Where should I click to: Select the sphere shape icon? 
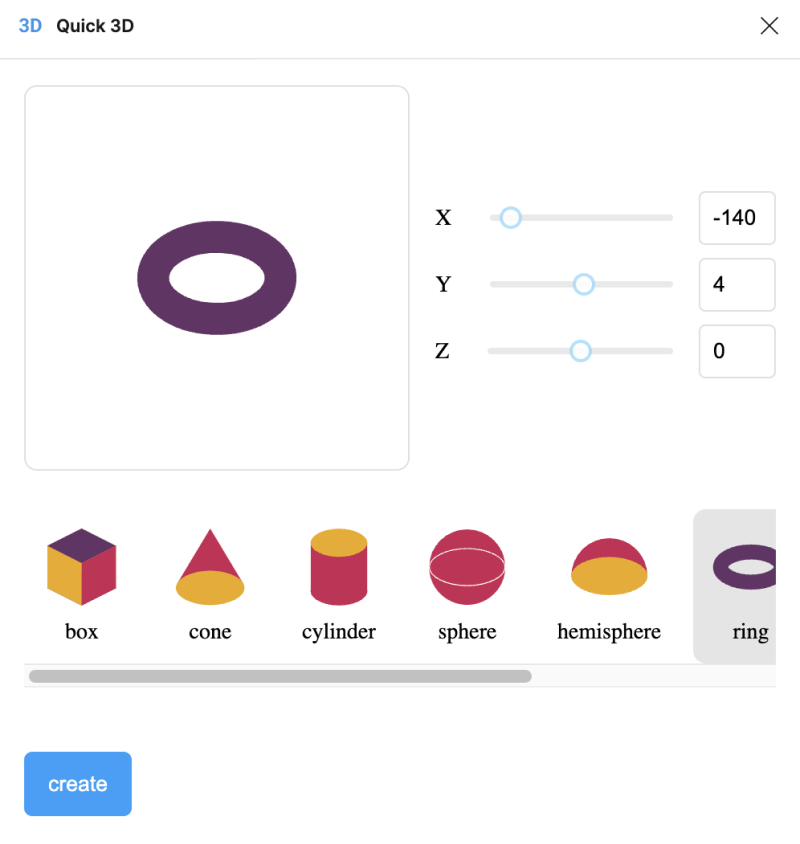tap(467, 567)
